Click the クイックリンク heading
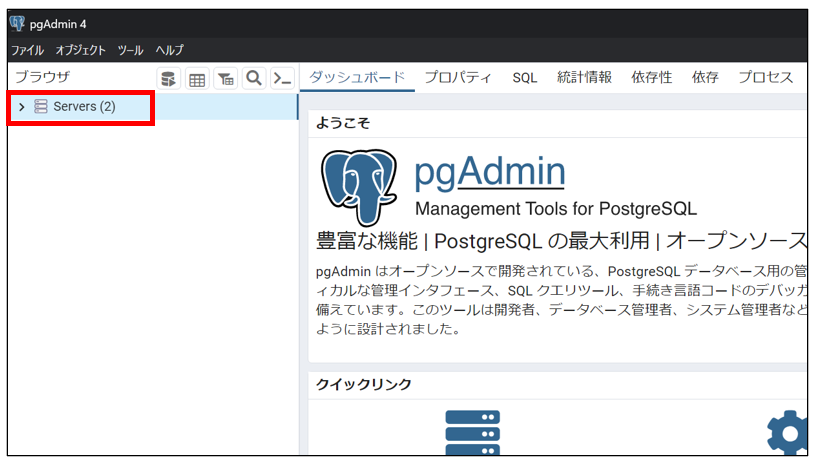 point(364,384)
